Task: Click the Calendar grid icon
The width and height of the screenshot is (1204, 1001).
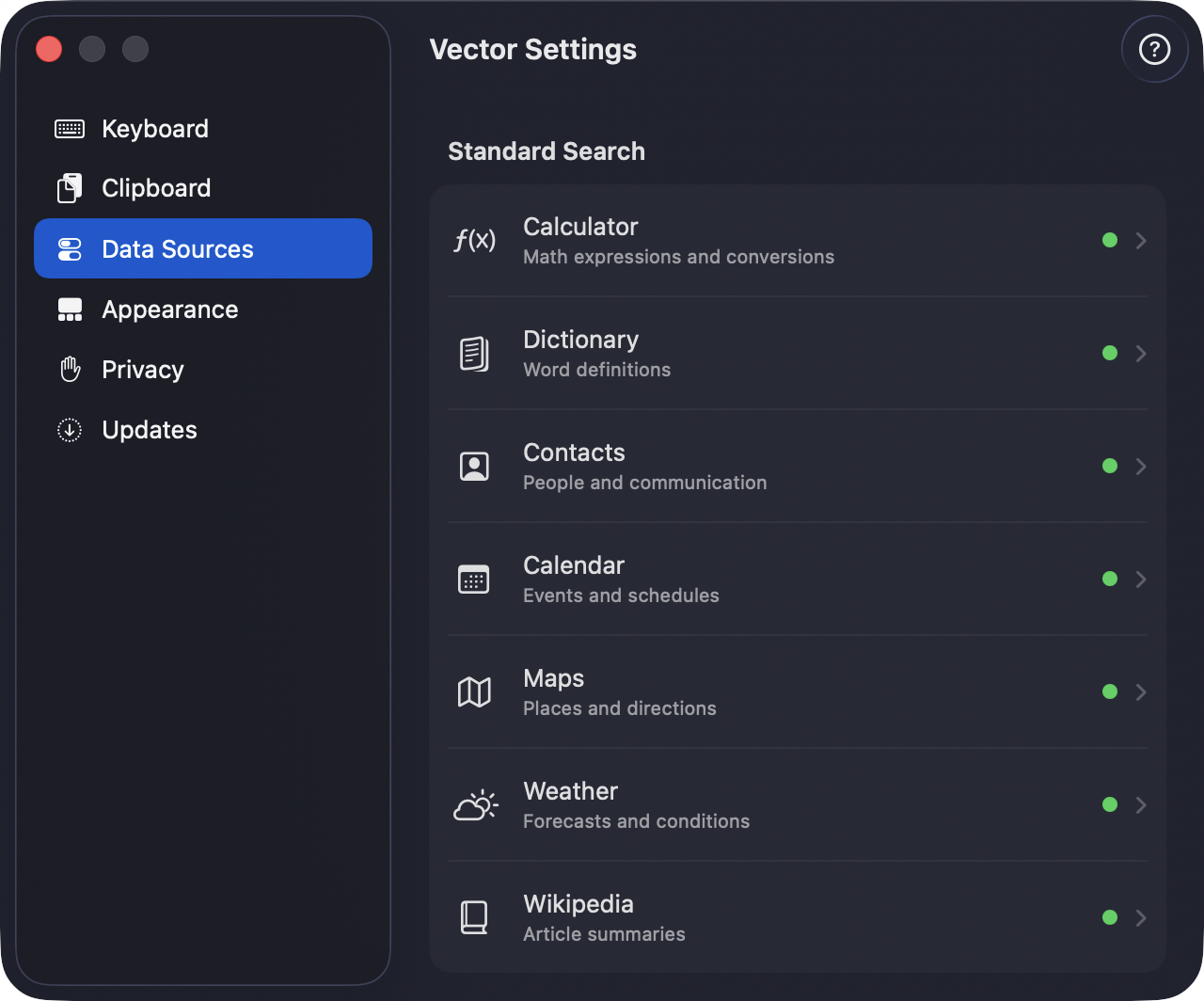Action: (x=474, y=580)
